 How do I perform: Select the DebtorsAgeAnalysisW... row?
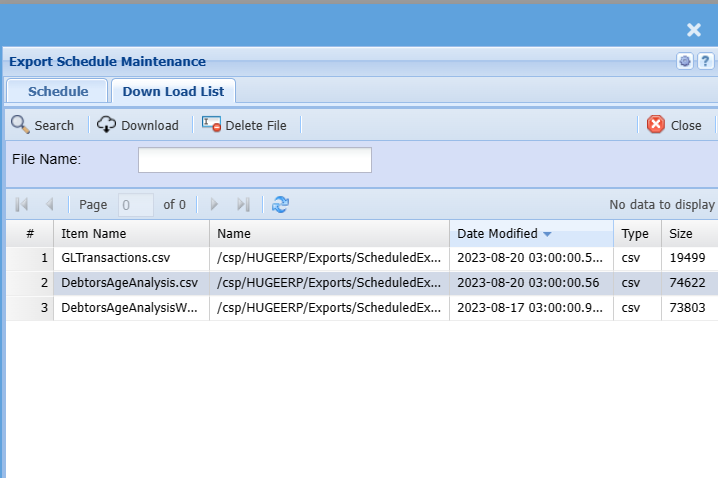coord(130,308)
